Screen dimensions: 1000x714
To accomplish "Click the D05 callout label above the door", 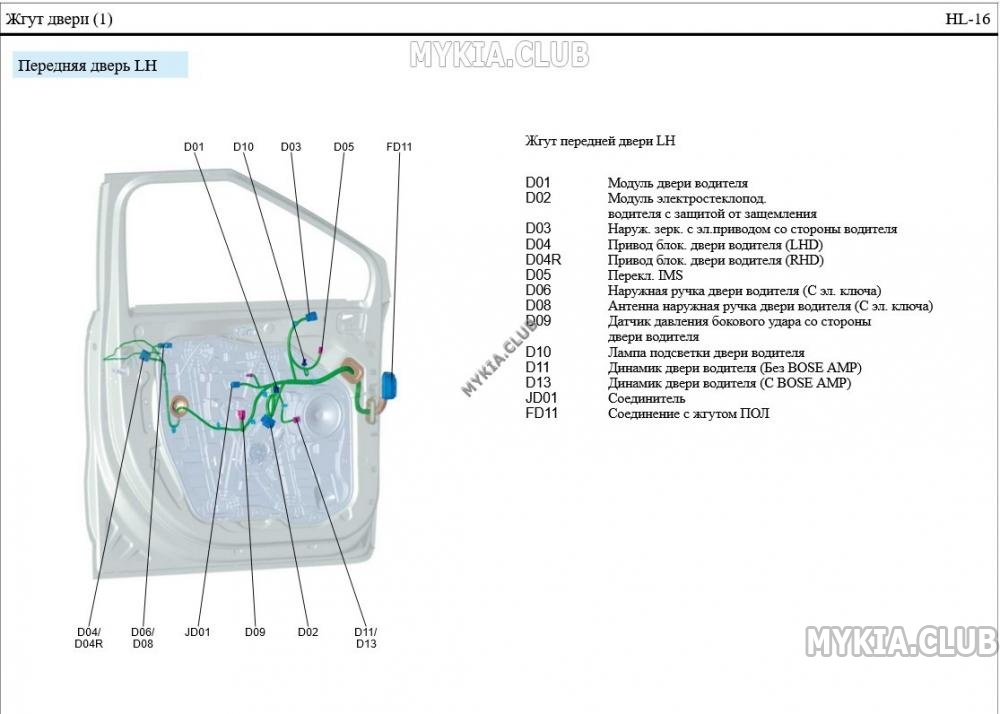I will 344,147.
